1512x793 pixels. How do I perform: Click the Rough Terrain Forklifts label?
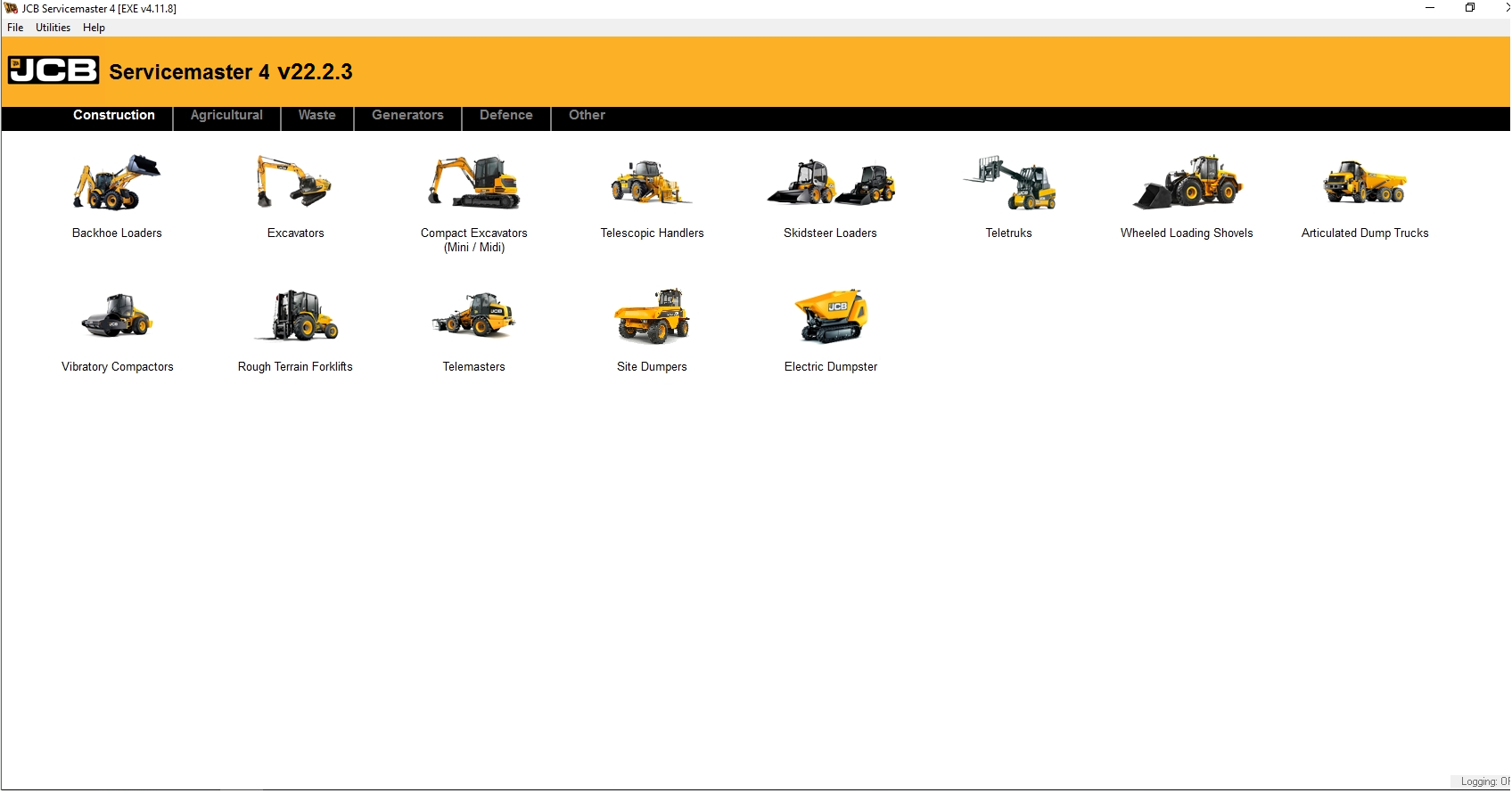(x=295, y=367)
